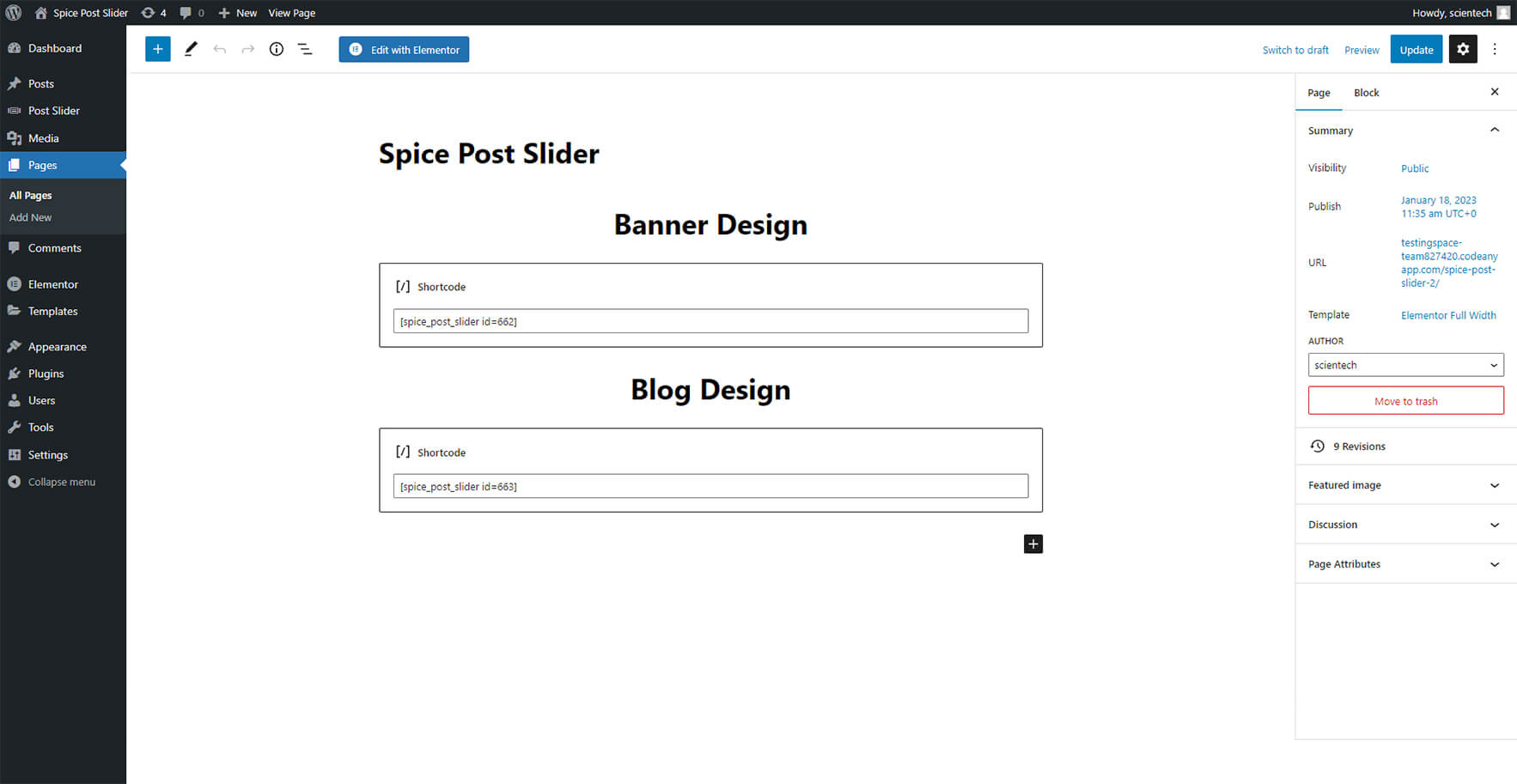Click Edit with Elementor
1517x784 pixels.
point(404,49)
